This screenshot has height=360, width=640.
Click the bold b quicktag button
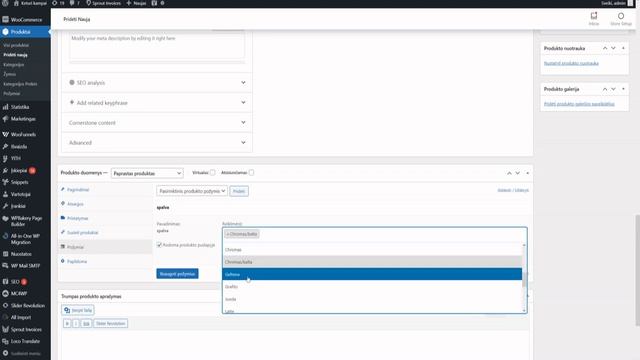point(67,324)
